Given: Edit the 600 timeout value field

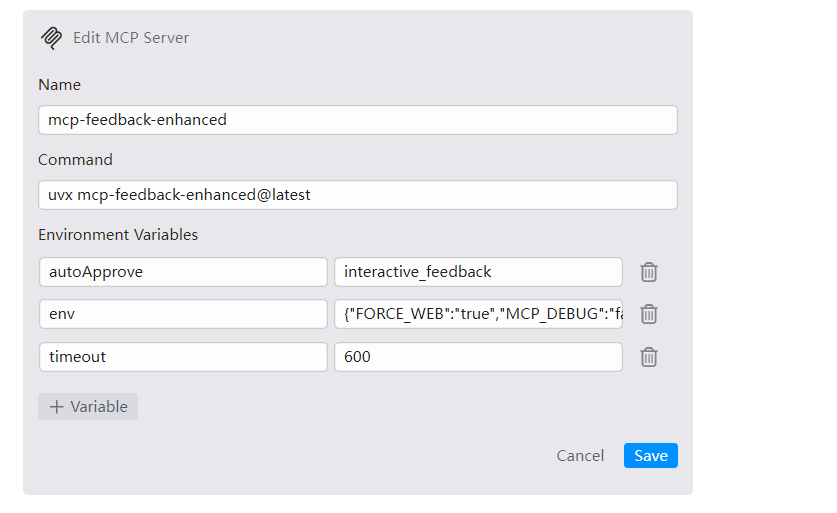Looking at the screenshot, I should coord(478,357).
